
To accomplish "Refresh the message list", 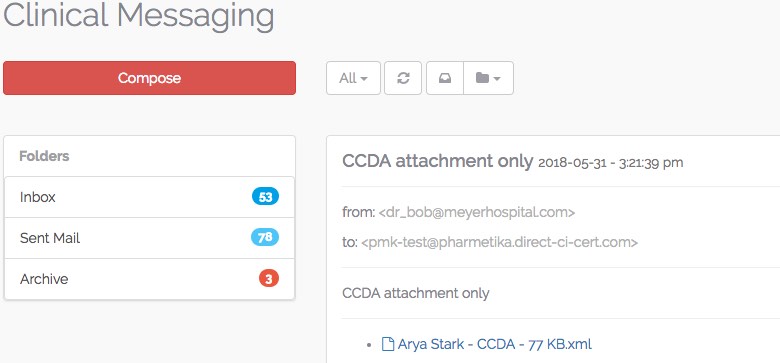I will [x=403, y=78].
